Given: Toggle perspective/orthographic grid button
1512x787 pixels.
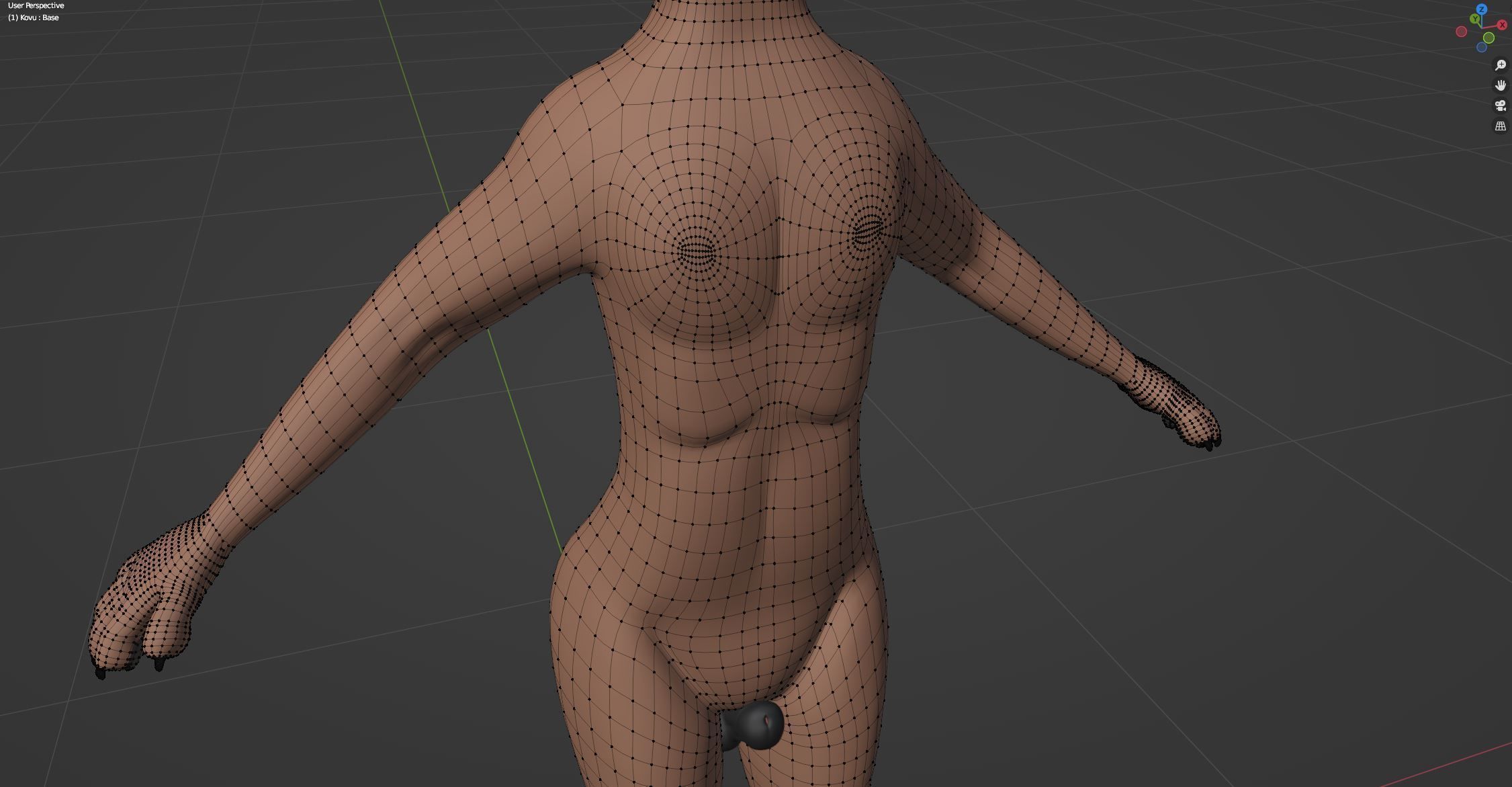Looking at the screenshot, I should tap(1500, 126).
